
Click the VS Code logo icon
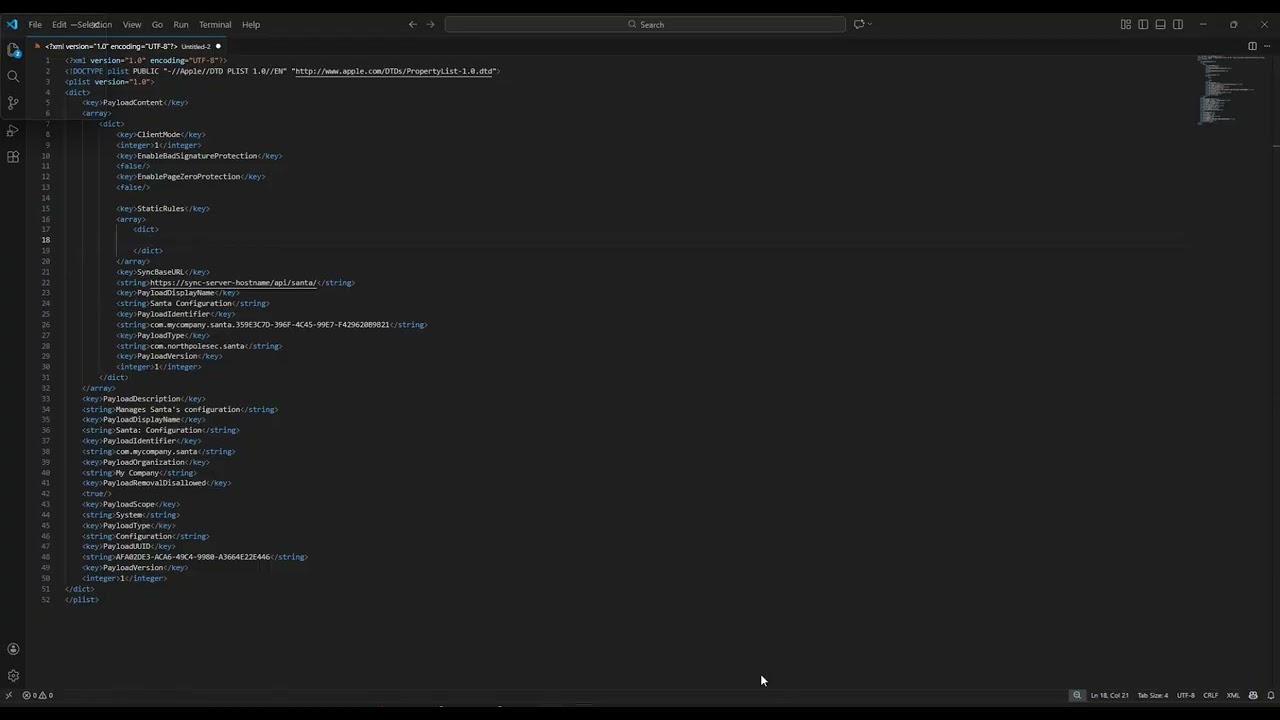(x=12, y=24)
